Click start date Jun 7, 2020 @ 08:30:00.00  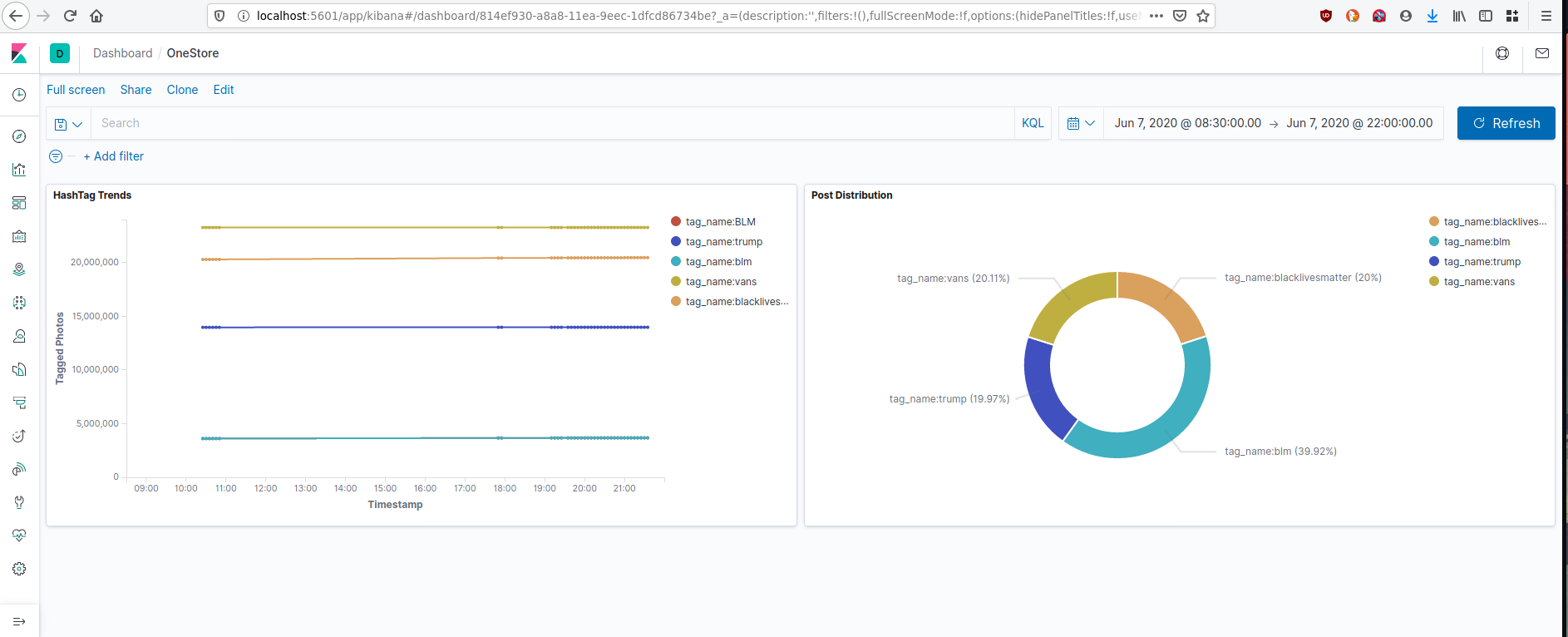pyautogui.click(x=1187, y=123)
